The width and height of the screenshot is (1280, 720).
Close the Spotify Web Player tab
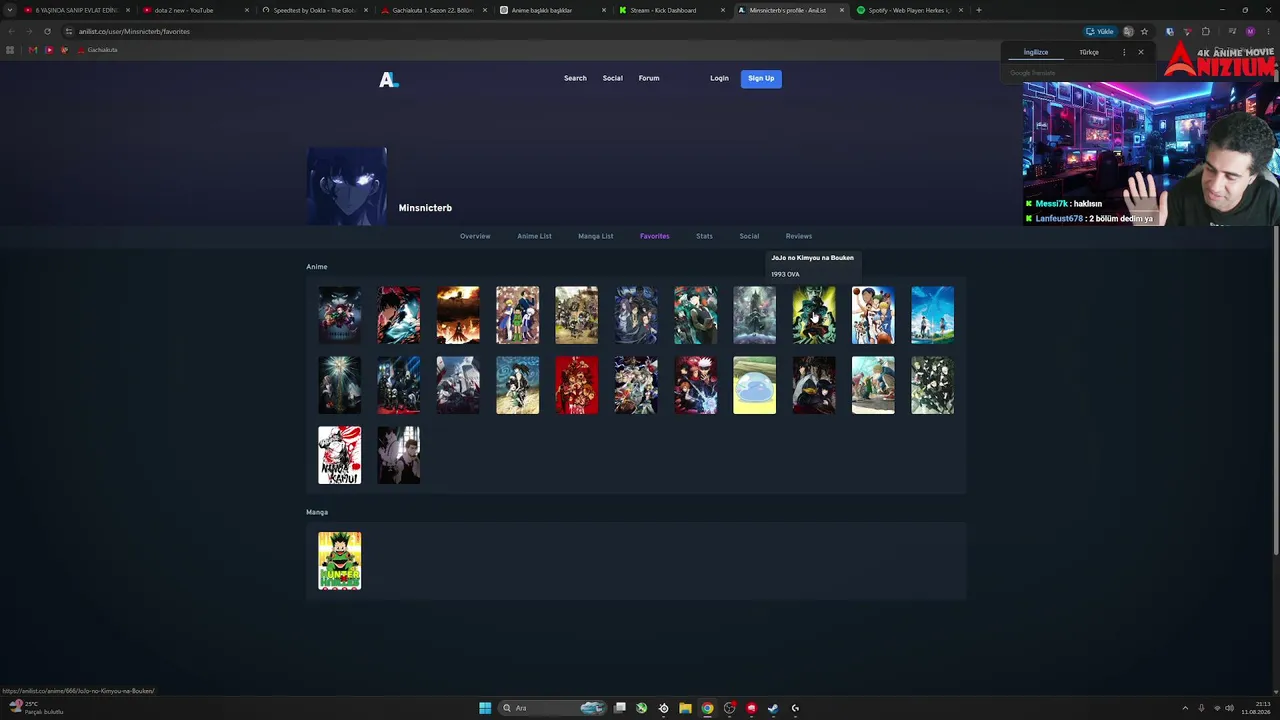[961, 10]
